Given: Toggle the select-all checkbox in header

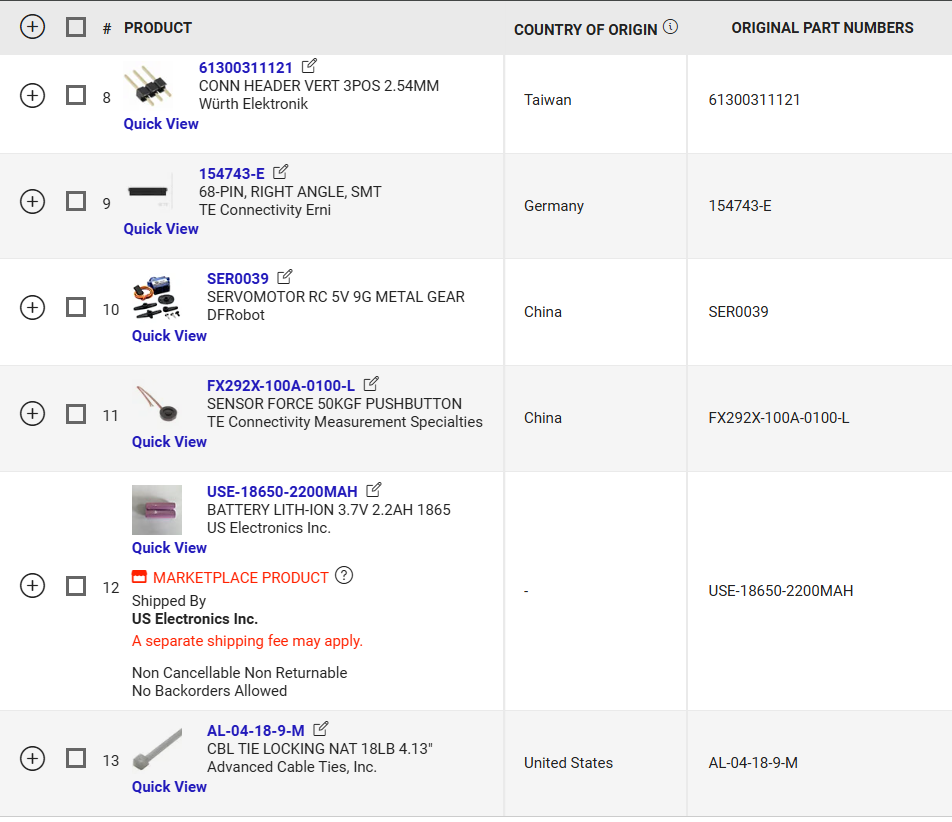Looking at the screenshot, I should coord(76,27).
